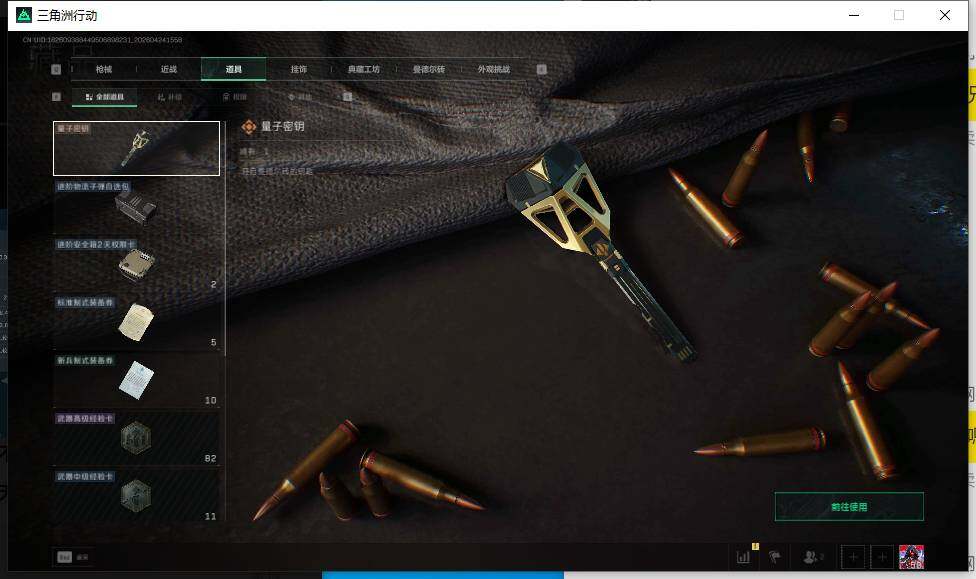This screenshot has height=579, width=976.
Task: Open the player avatar in bottom bar
Action: [911, 557]
